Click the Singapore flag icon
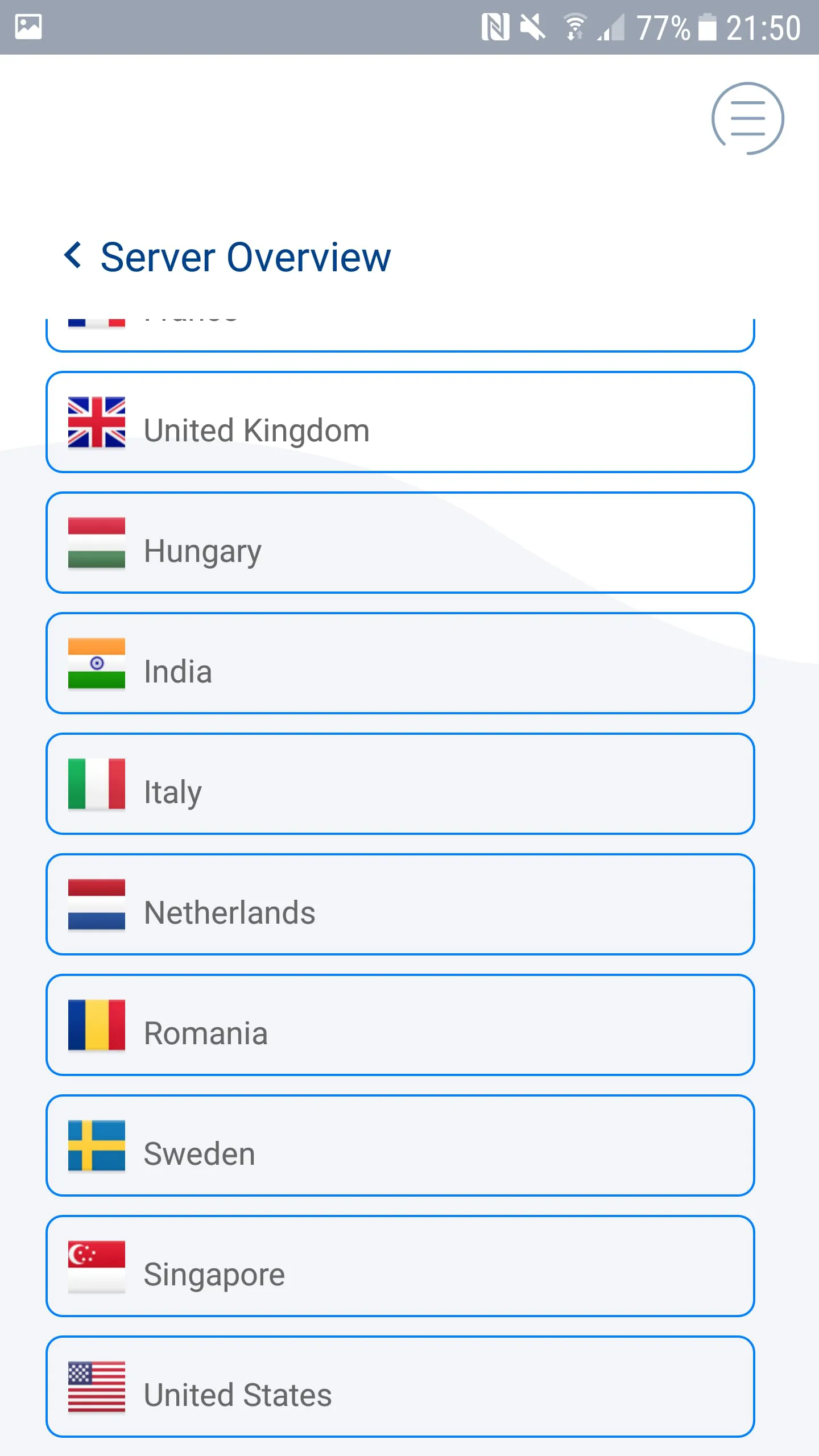This screenshot has width=819, height=1456. (x=97, y=1268)
